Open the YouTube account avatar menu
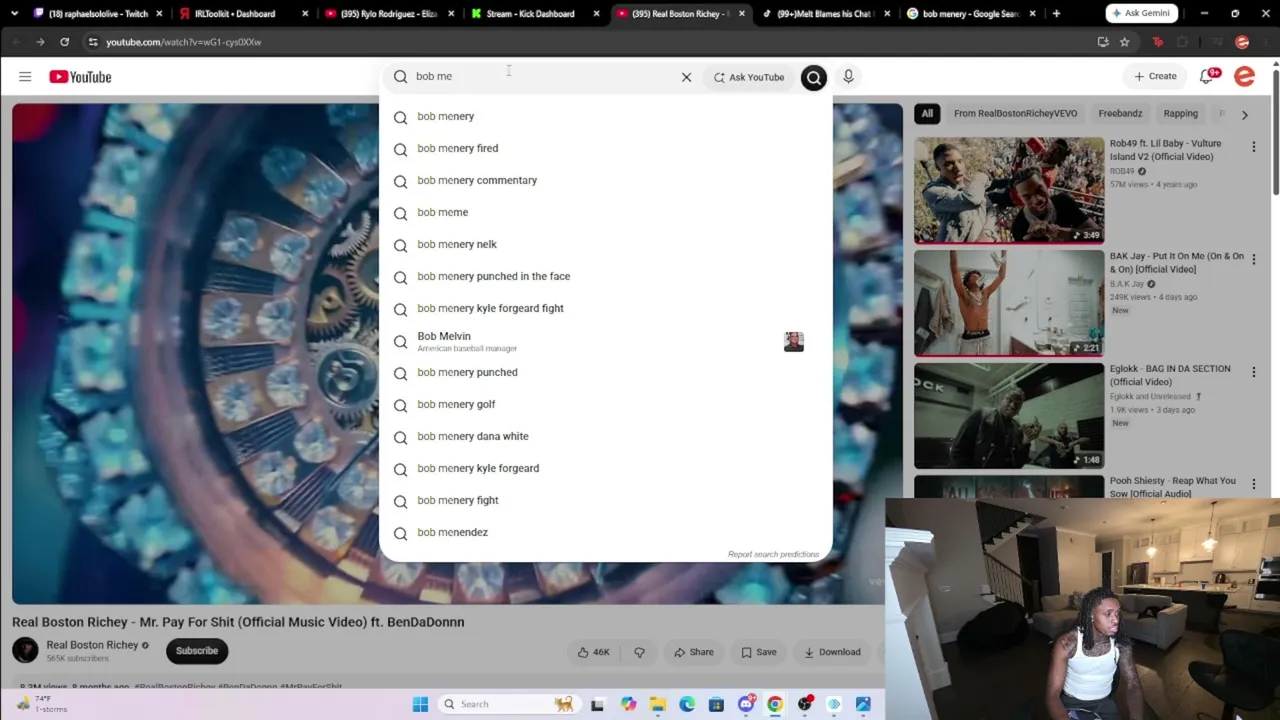The image size is (1280, 720). pyautogui.click(x=1244, y=77)
